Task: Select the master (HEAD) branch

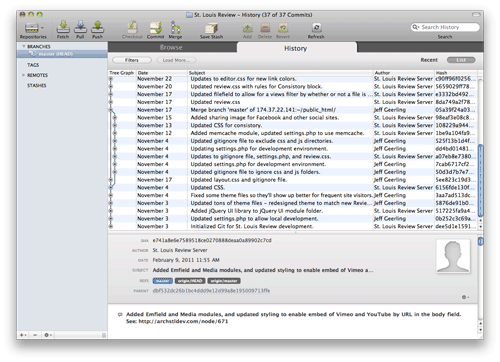Action: click(x=62, y=54)
